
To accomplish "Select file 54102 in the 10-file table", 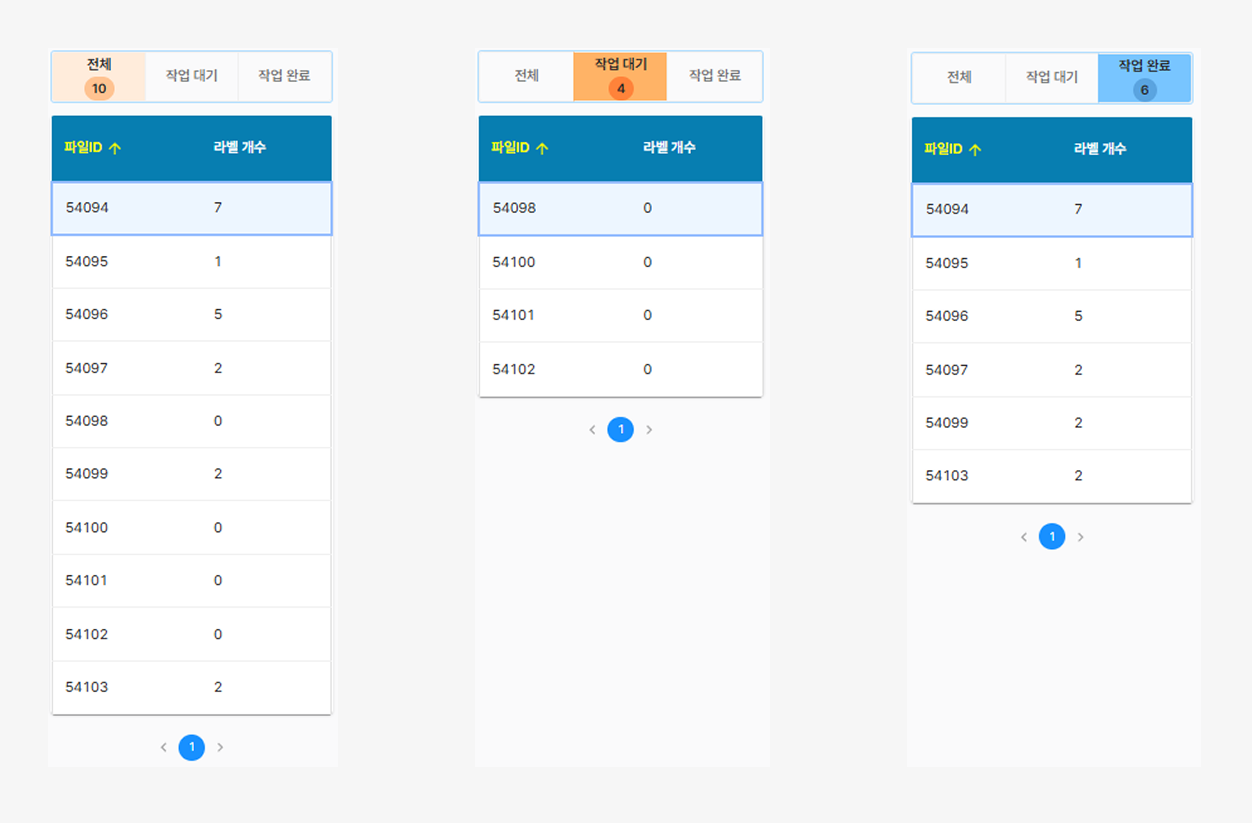I will 192,634.
